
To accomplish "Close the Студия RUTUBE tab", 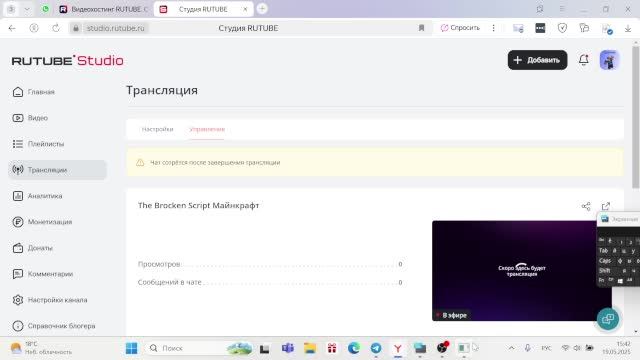I will [x=245, y=9].
